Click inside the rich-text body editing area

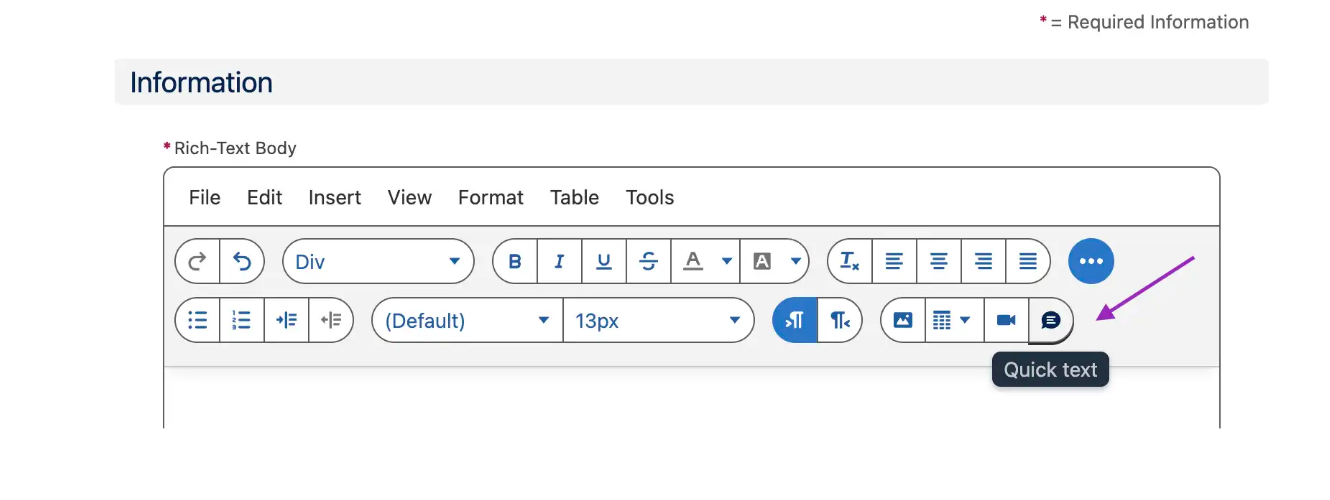tap(692, 398)
